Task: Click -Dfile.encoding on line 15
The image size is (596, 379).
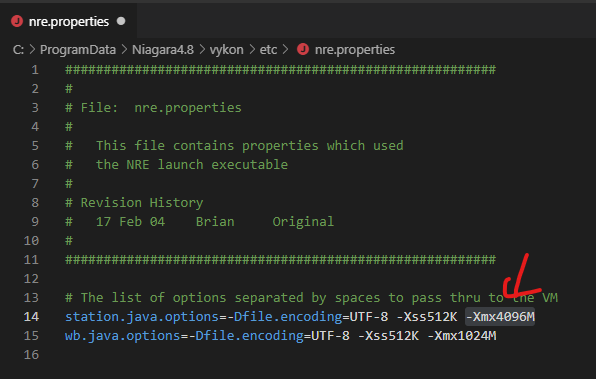Action: (x=246, y=336)
